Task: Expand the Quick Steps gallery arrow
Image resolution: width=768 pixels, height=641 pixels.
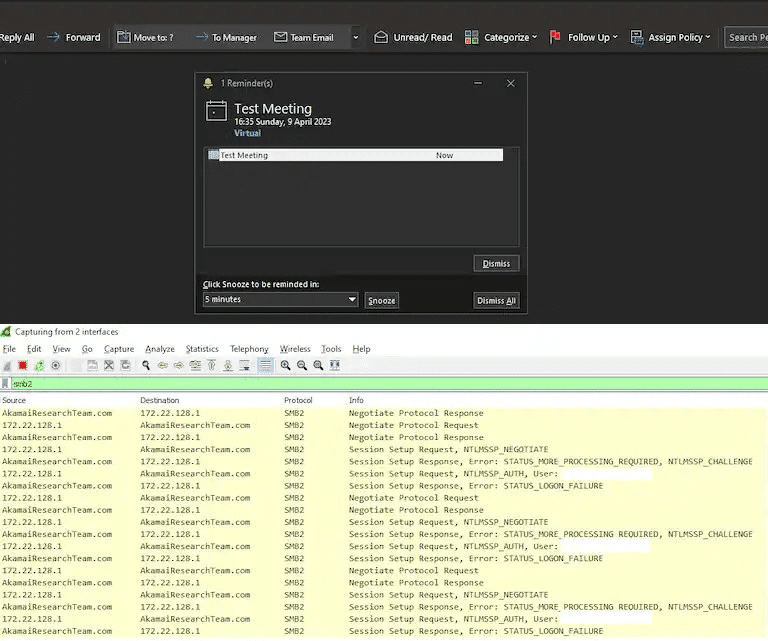Action: [x=356, y=37]
